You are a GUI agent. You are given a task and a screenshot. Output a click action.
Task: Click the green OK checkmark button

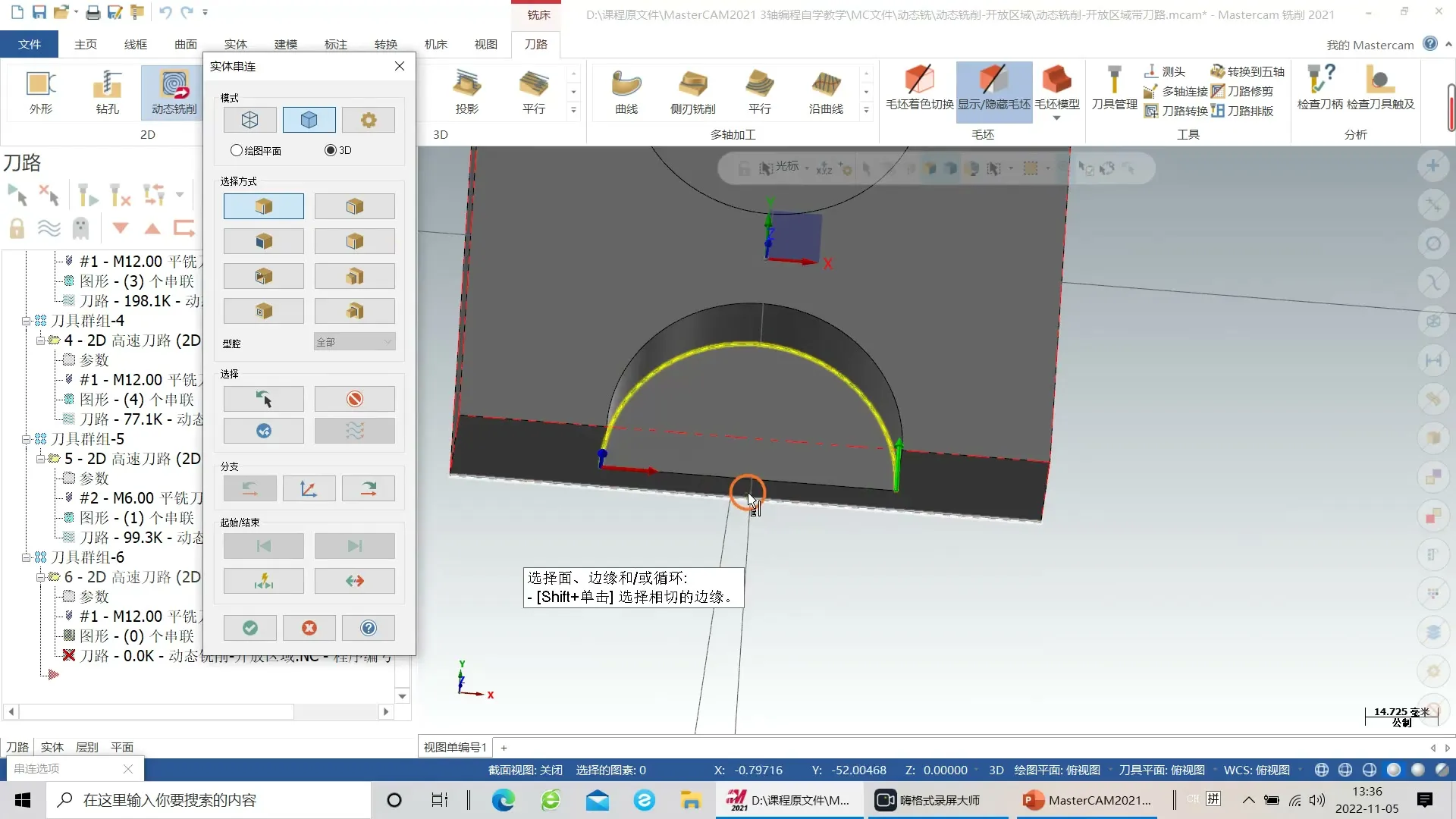[249, 628]
